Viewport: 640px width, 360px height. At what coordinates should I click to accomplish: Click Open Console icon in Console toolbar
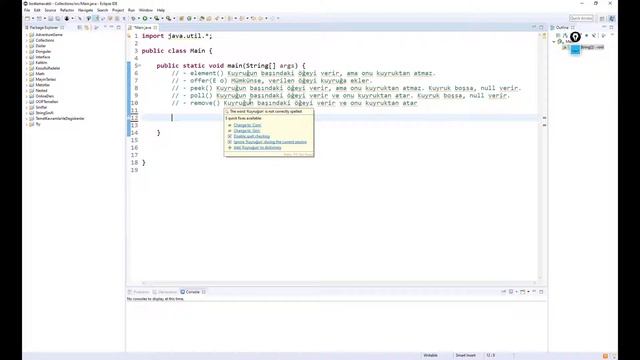click(x=523, y=292)
